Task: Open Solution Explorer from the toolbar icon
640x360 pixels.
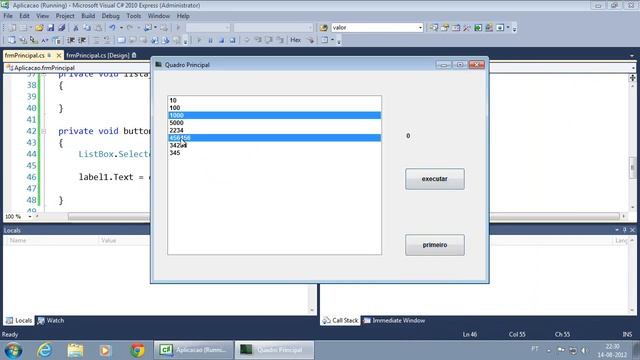Action: [434, 28]
